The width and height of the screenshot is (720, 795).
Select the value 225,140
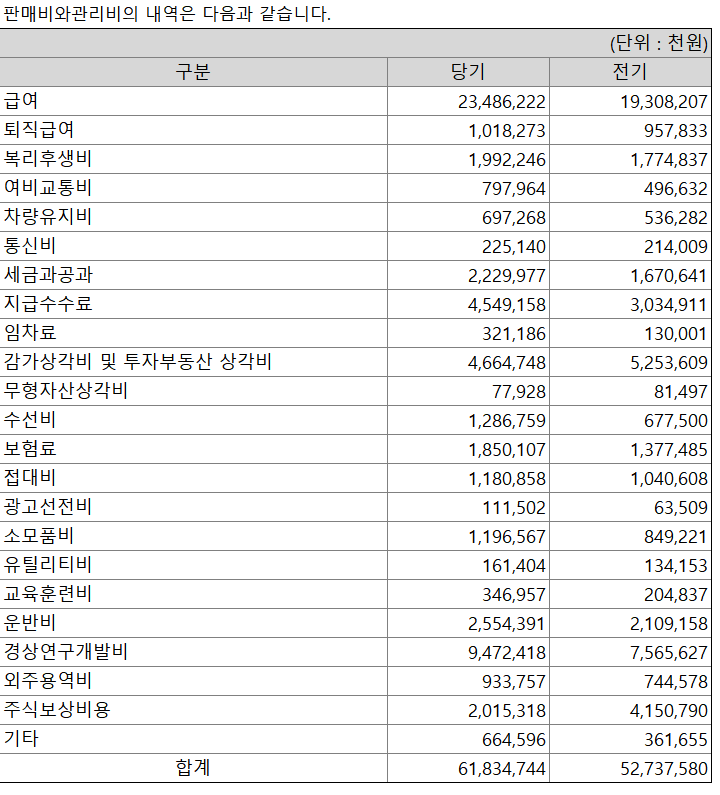pyautogui.click(x=514, y=247)
